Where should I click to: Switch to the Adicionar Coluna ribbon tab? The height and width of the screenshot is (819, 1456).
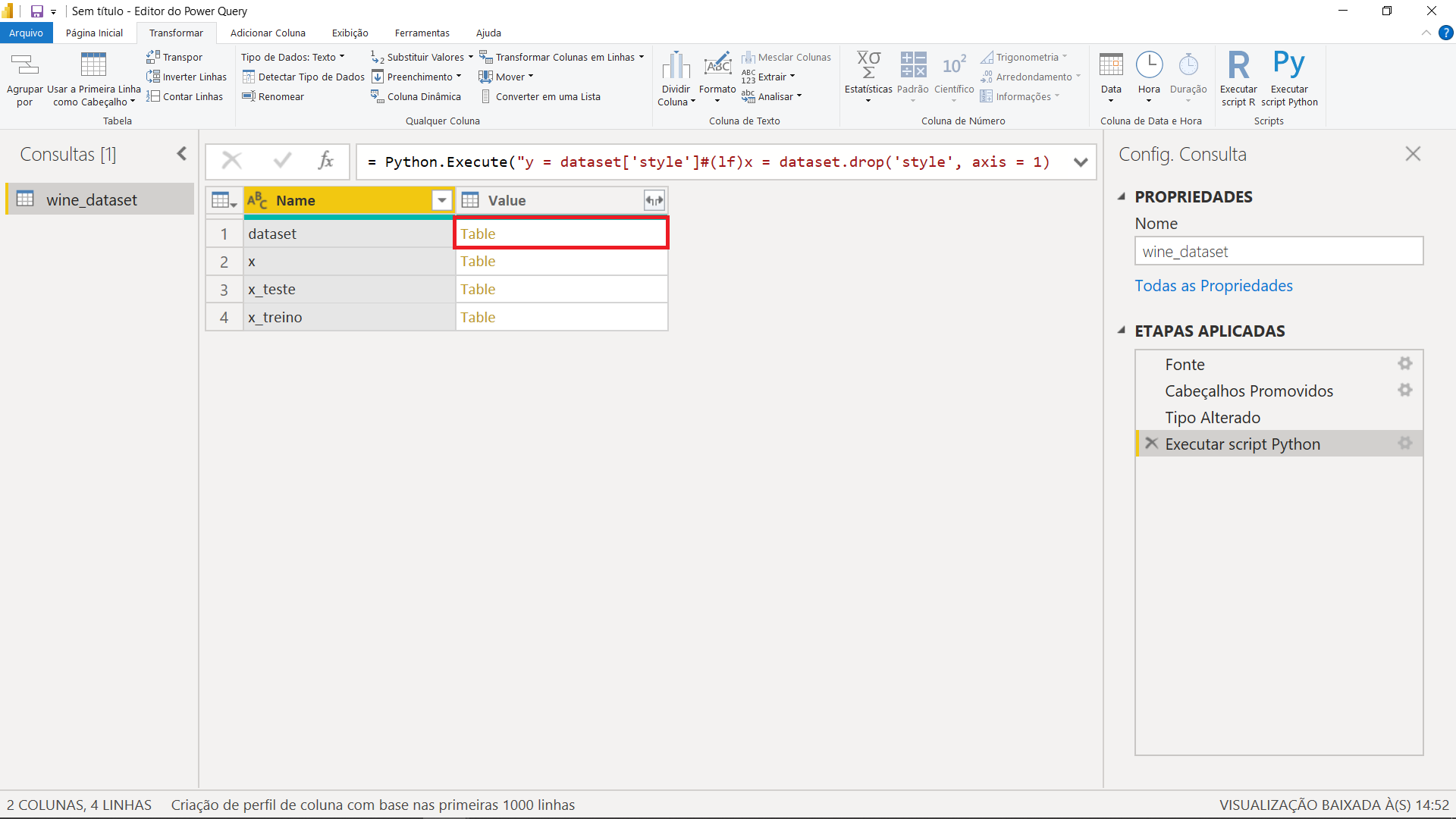click(x=268, y=33)
